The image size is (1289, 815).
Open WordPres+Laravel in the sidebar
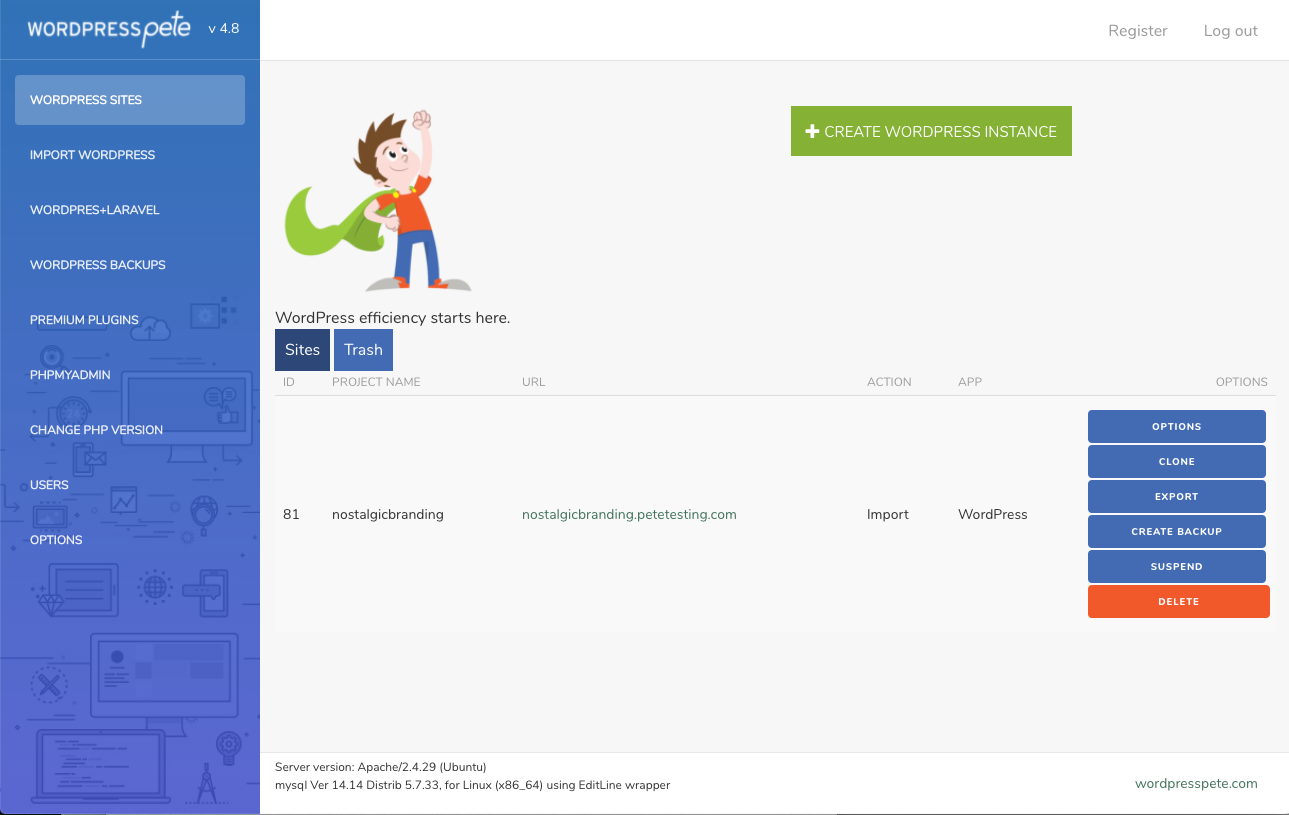130,210
